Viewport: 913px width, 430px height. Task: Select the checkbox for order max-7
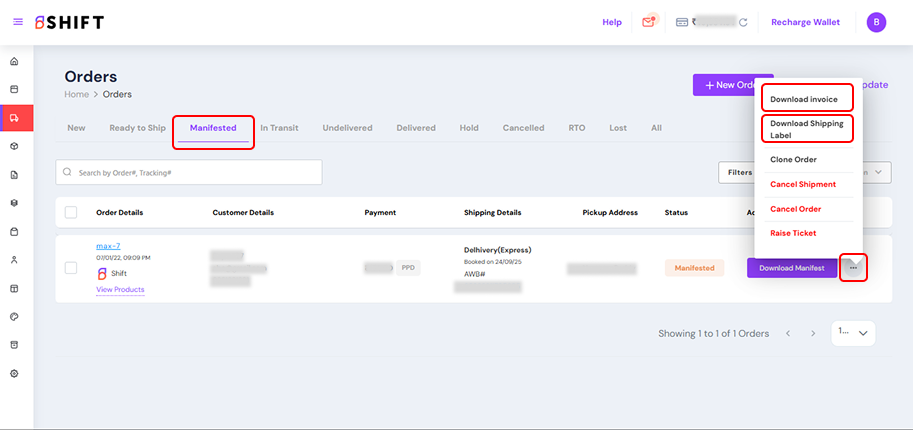[x=71, y=268]
